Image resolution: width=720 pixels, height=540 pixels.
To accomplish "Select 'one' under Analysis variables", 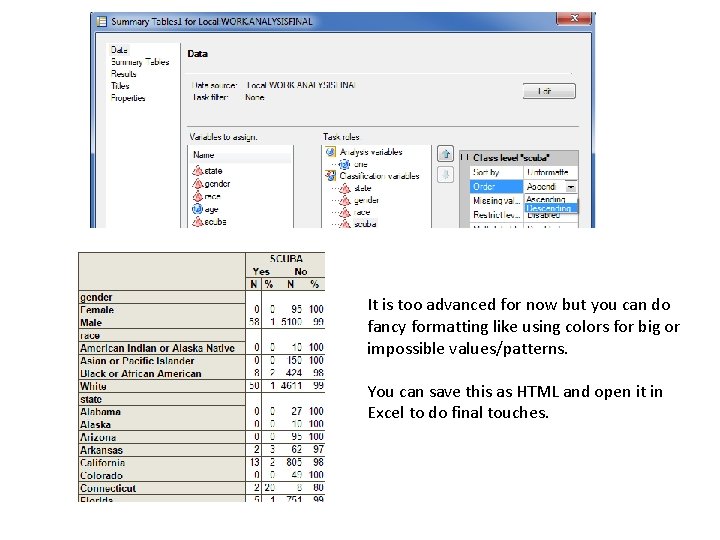I will coord(361,164).
